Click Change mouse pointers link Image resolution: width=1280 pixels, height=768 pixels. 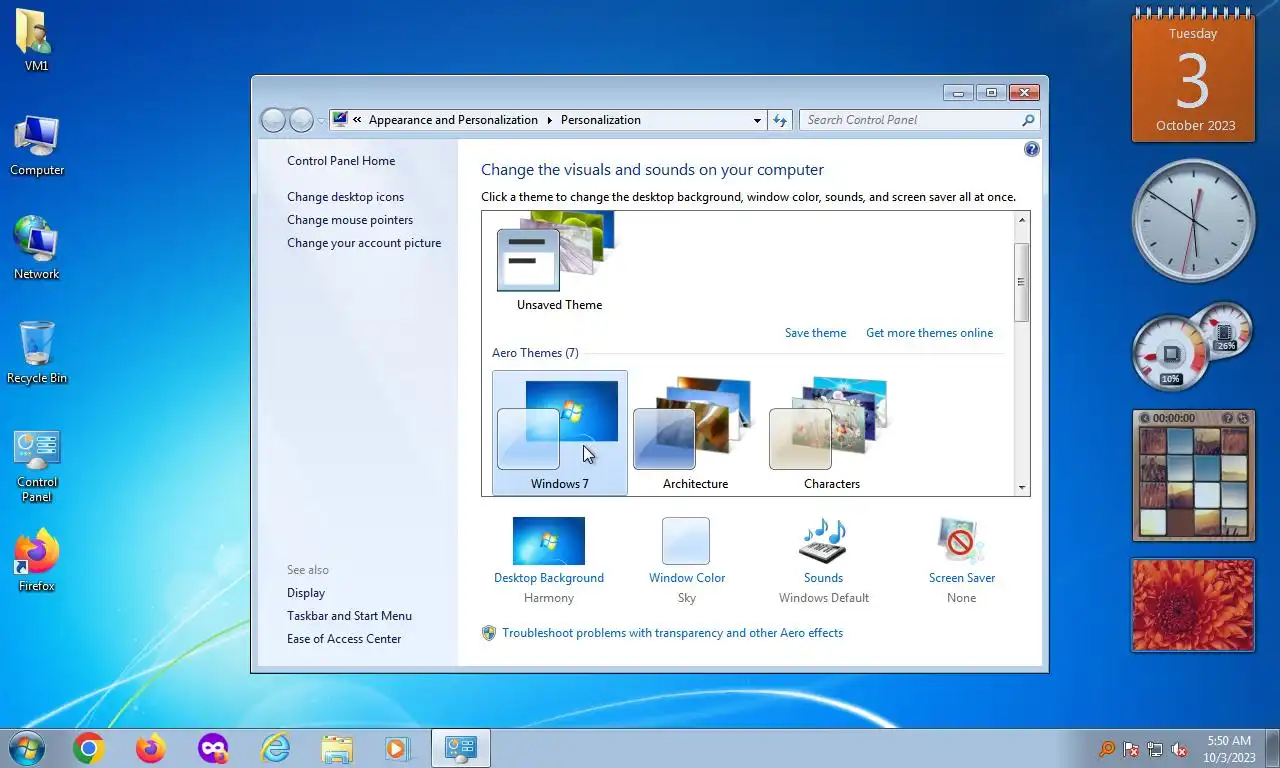pos(350,220)
